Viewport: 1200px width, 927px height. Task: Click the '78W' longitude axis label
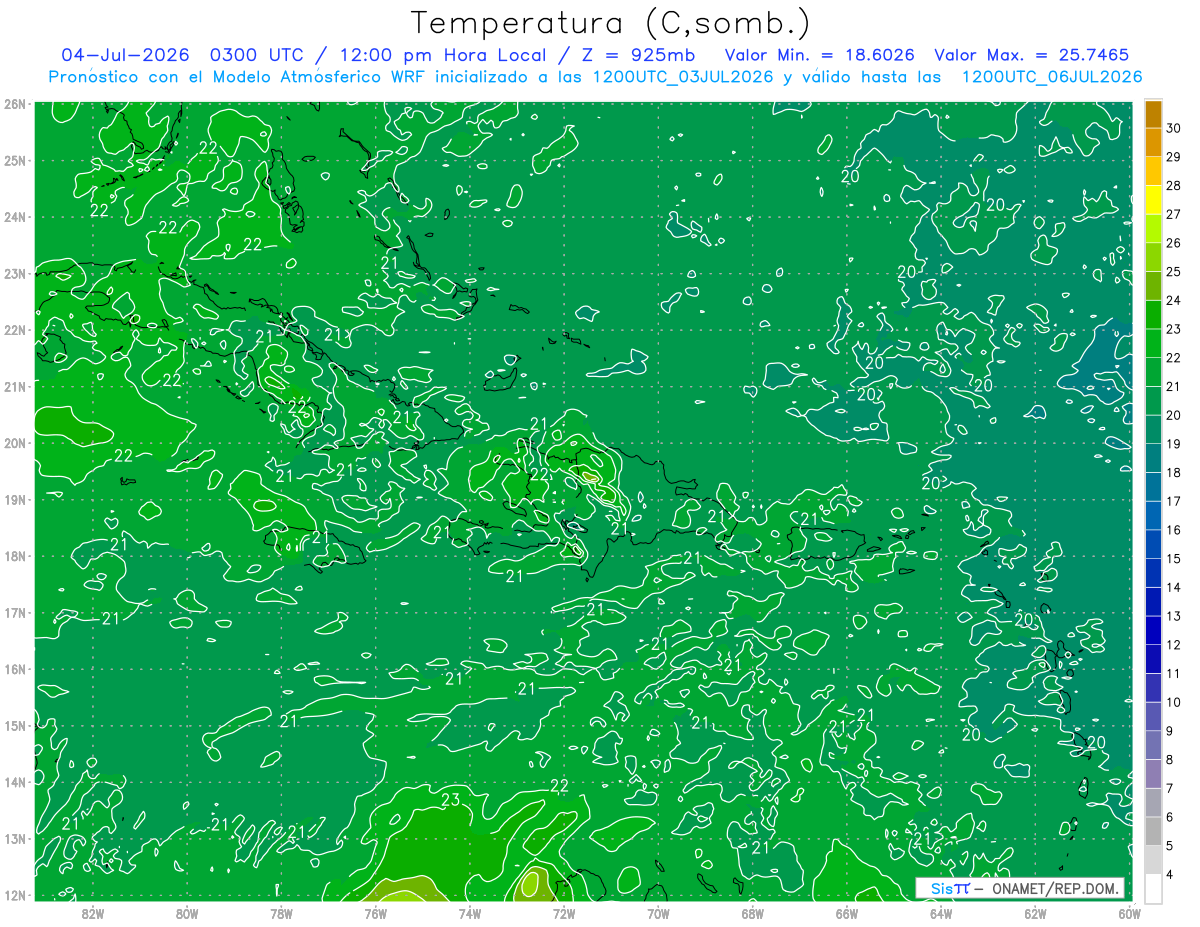click(281, 914)
